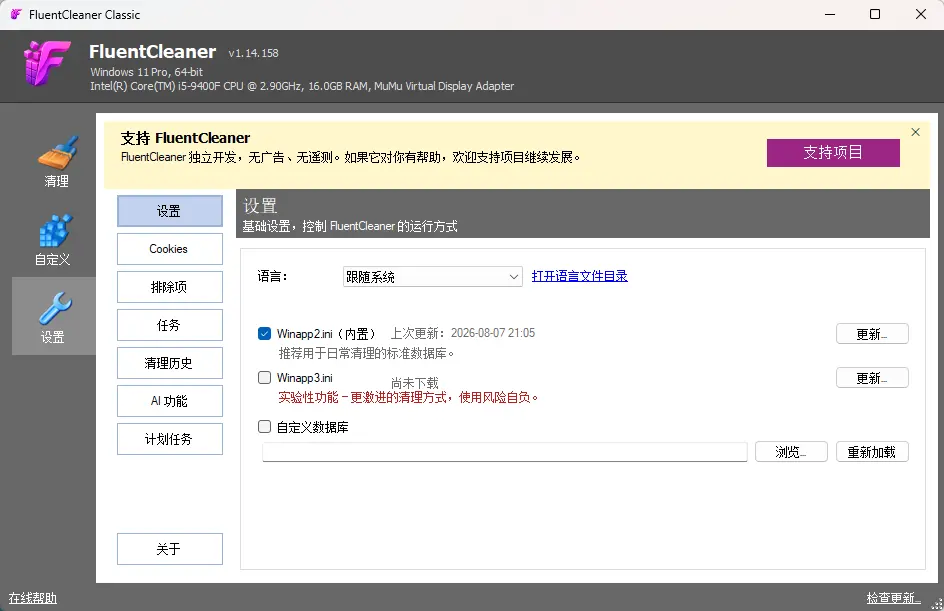Click the 推荐用于日常清理的标准数据库 description
944x611 pixels.
tap(366, 353)
